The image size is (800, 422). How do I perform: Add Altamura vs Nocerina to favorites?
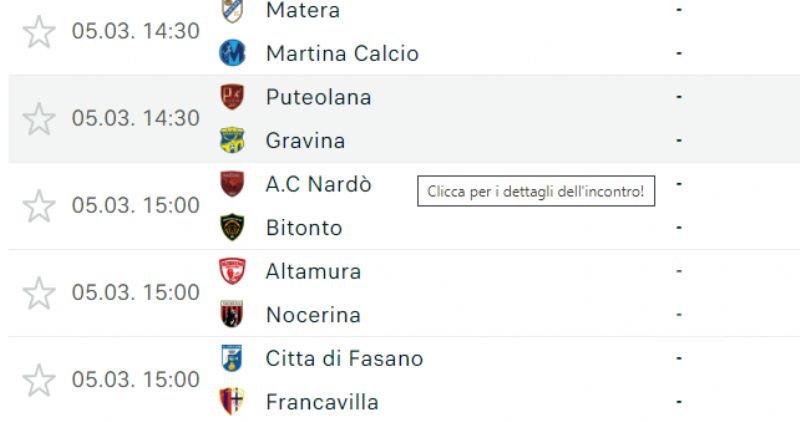click(x=39, y=293)
